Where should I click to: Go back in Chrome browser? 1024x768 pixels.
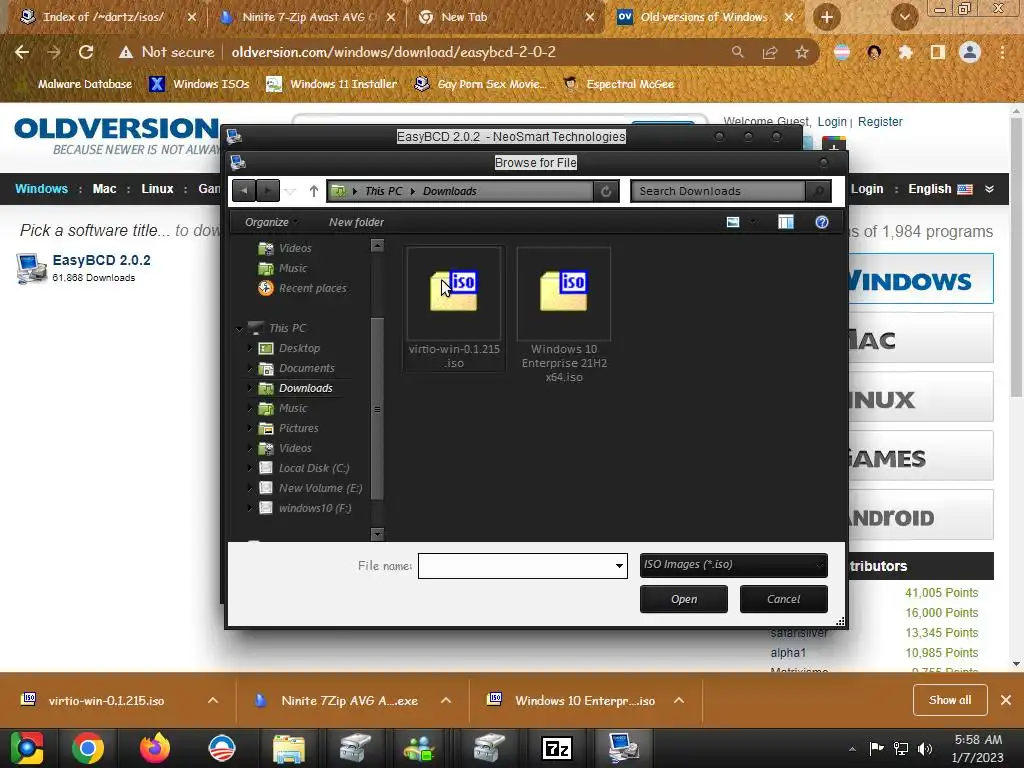[x=22, y=52]
